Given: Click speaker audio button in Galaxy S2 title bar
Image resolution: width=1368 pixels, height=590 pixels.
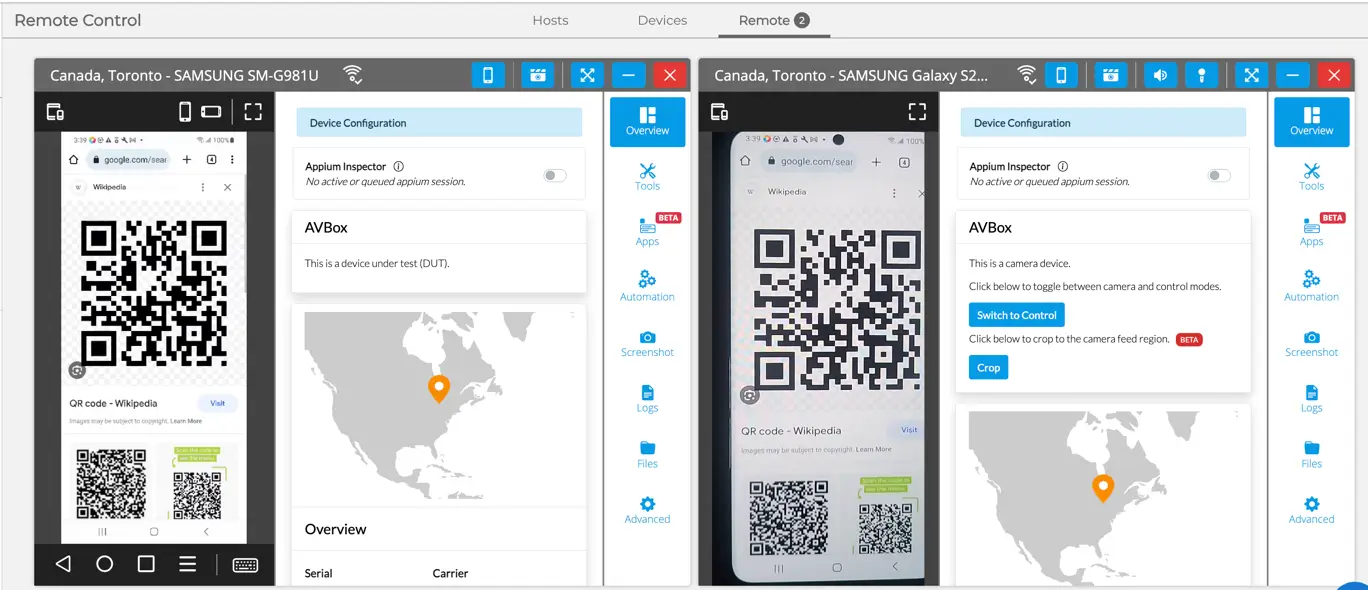Looking at the screenshot, I should click(1160, 75).
